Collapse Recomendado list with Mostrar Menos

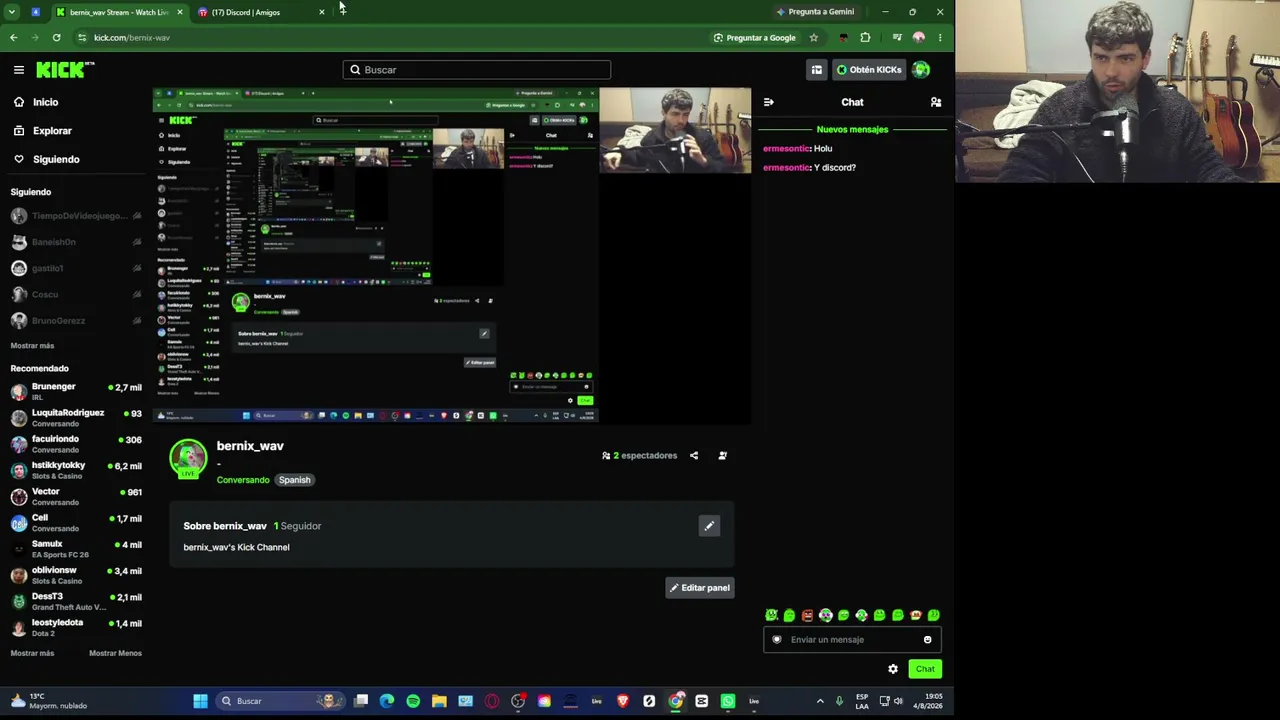[x=115, y=653]
